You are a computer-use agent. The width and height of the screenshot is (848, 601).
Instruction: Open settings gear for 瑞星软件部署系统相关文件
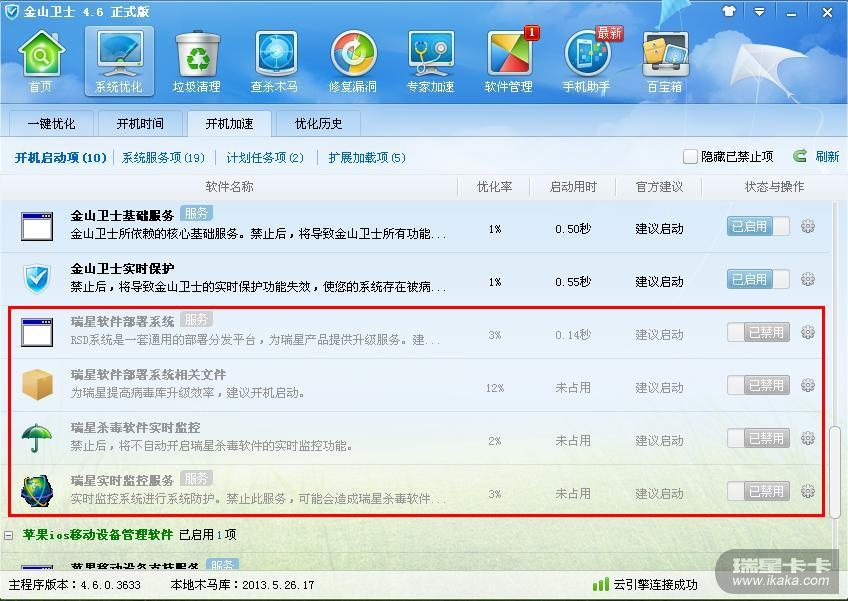[x=807, y=385]
